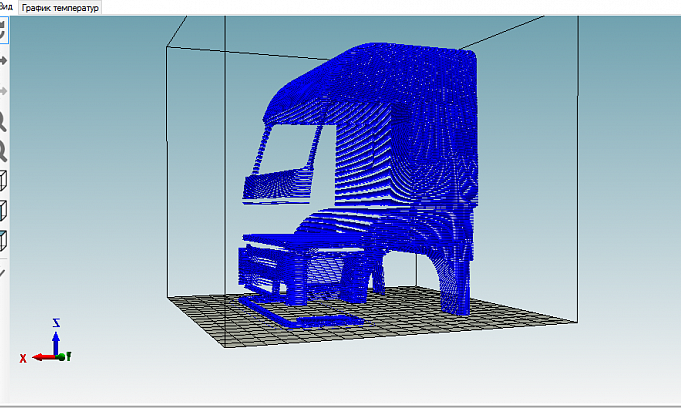
Task: Click the dark right-arrow toolbar icon
Action: (x=3, y=60)
